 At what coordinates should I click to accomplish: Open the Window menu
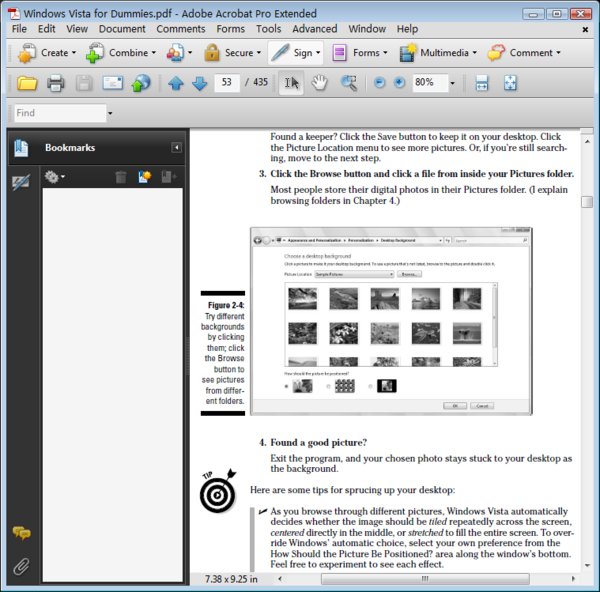tap(367, 29)
